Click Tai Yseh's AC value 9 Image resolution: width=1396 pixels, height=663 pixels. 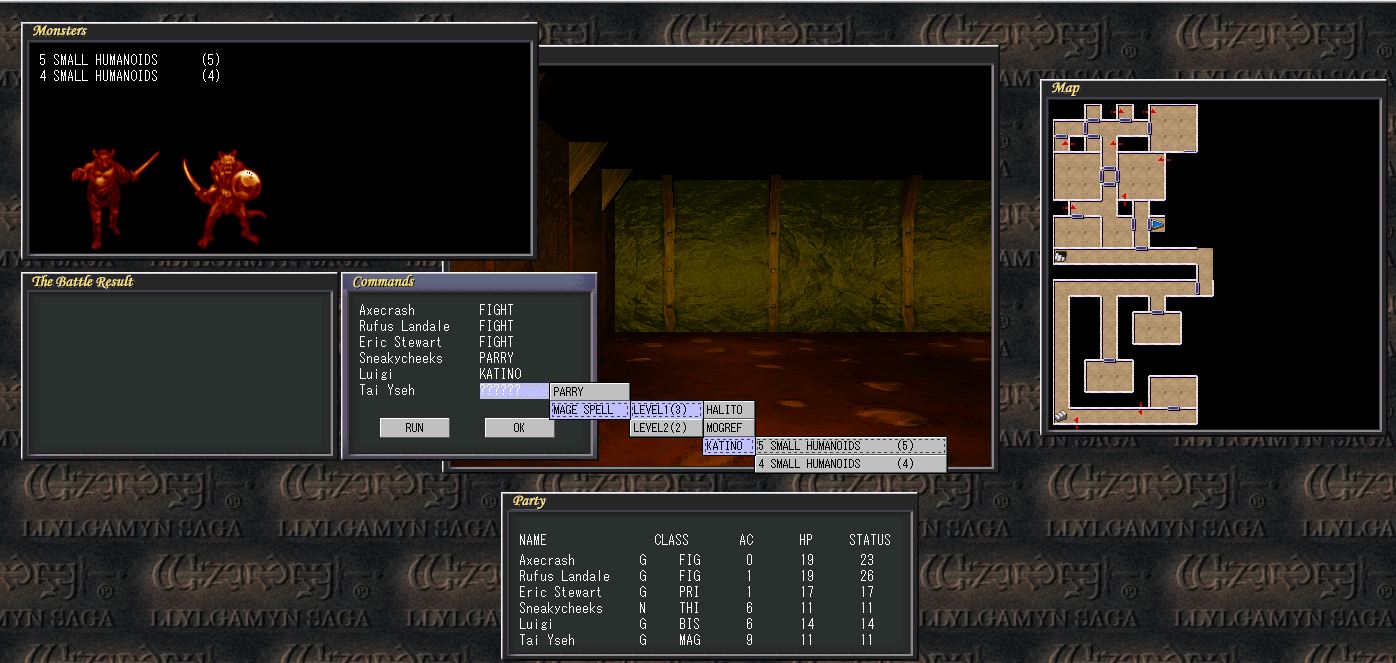(x=748, y=640)
